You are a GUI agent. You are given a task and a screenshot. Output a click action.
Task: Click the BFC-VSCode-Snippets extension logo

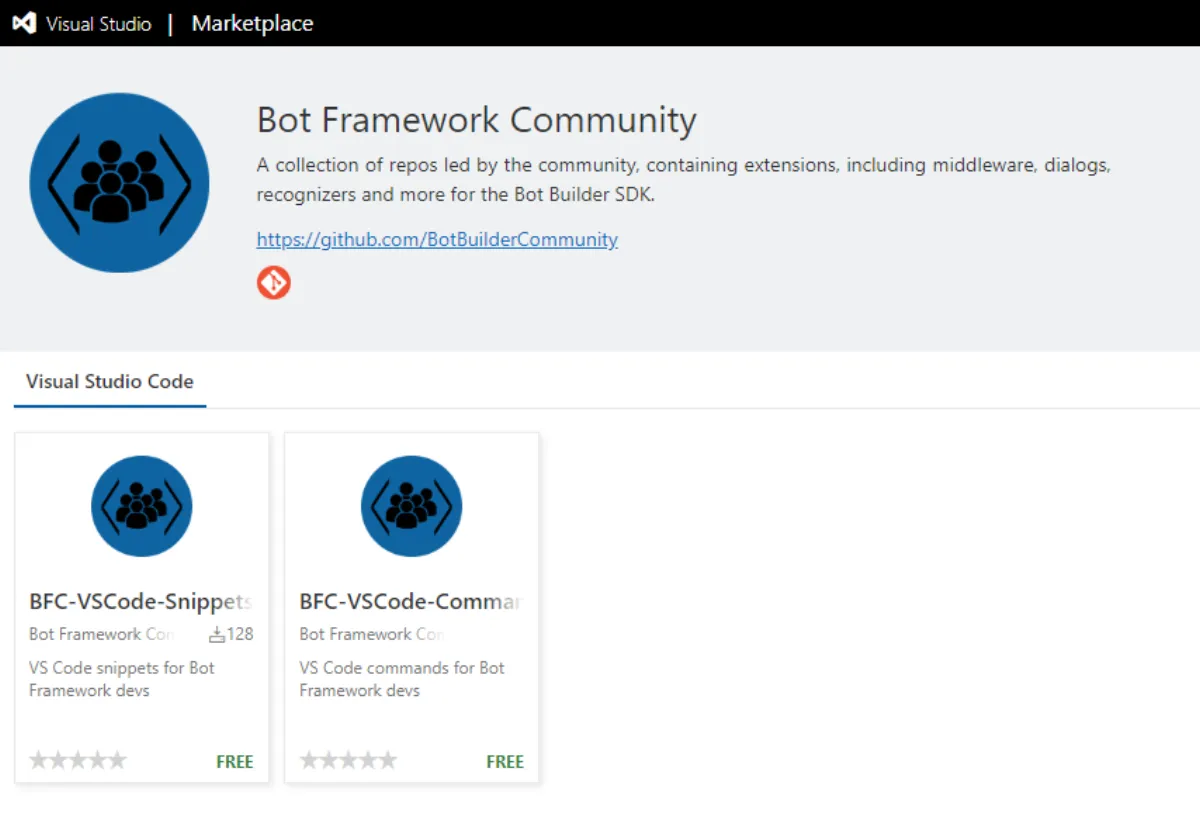142,506
